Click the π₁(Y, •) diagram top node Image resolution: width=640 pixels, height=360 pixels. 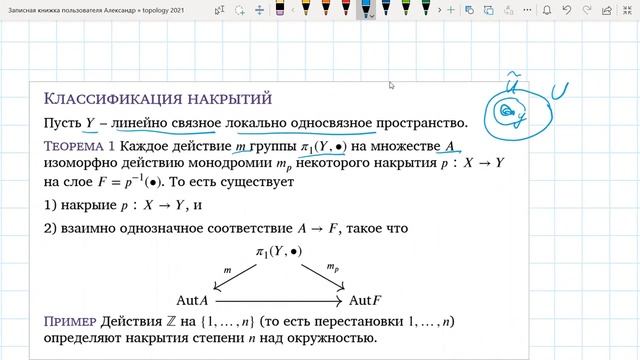click(279, 251)
